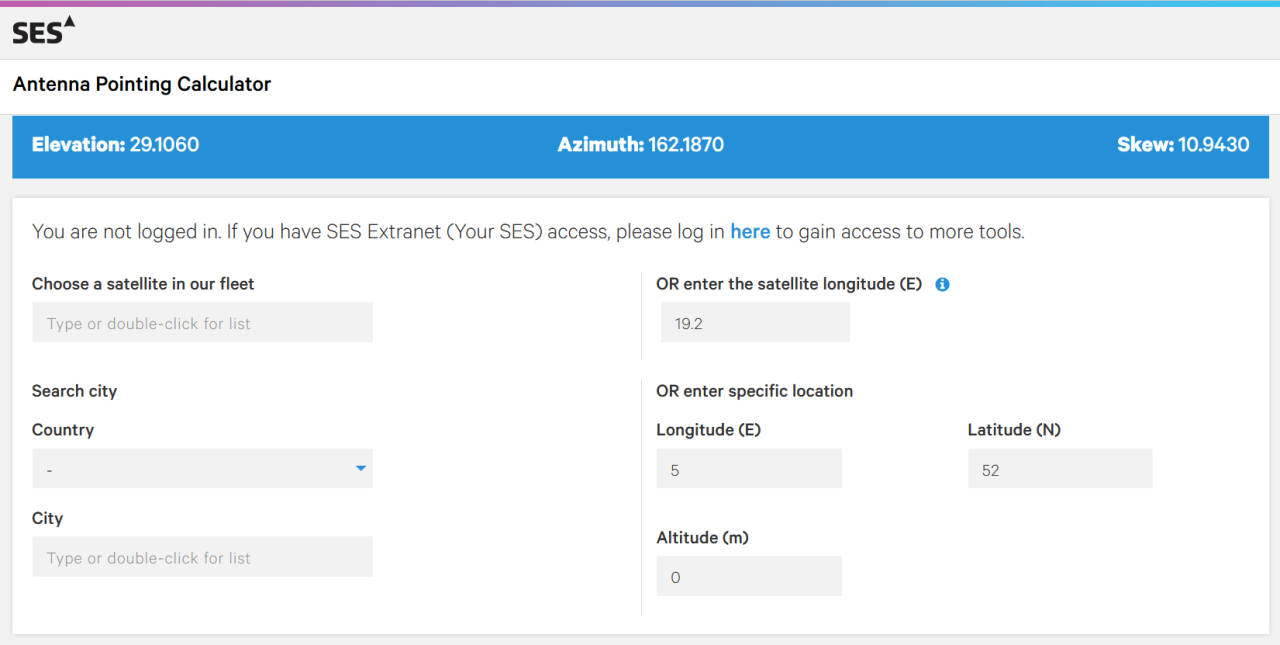
Task: Click the satellite longitude field showing 19.2
Action: [755, 323]
